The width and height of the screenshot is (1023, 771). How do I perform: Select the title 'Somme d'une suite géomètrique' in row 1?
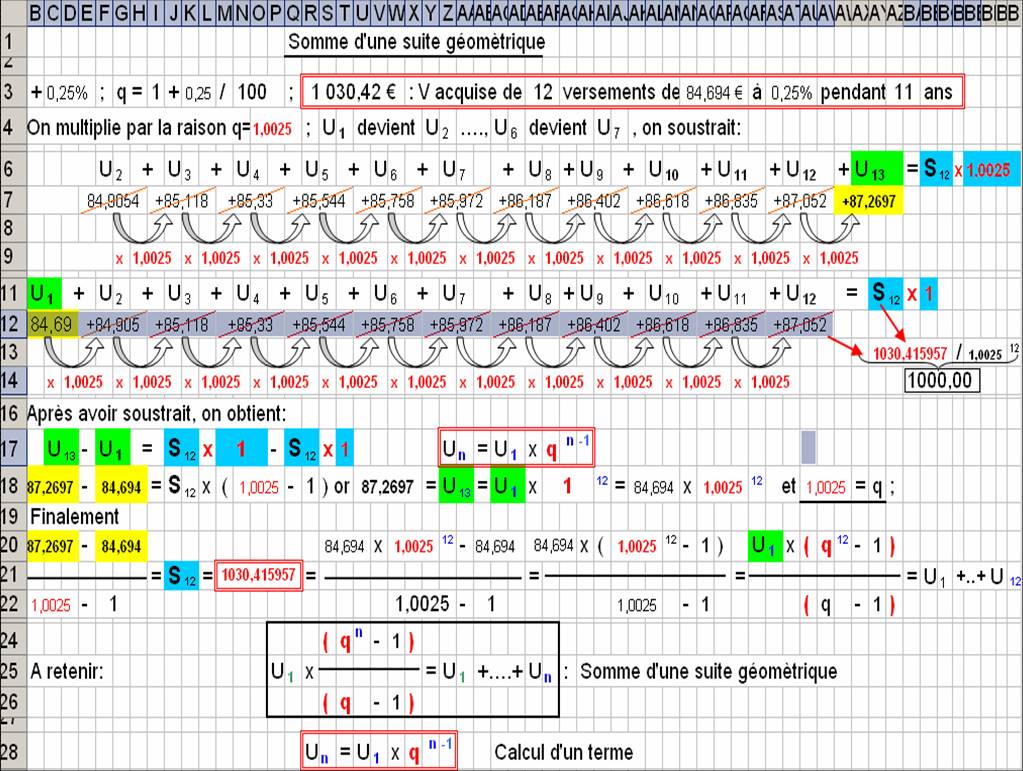pyautogui.click(x=416, y=42)
